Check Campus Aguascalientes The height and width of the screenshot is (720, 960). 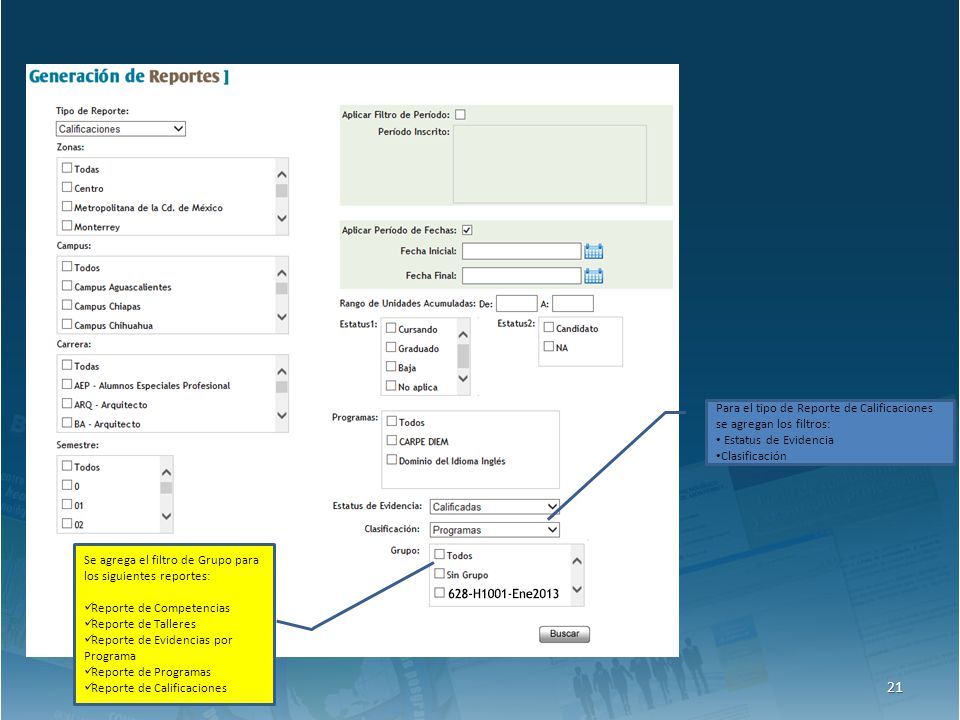[x=67, y=286]
